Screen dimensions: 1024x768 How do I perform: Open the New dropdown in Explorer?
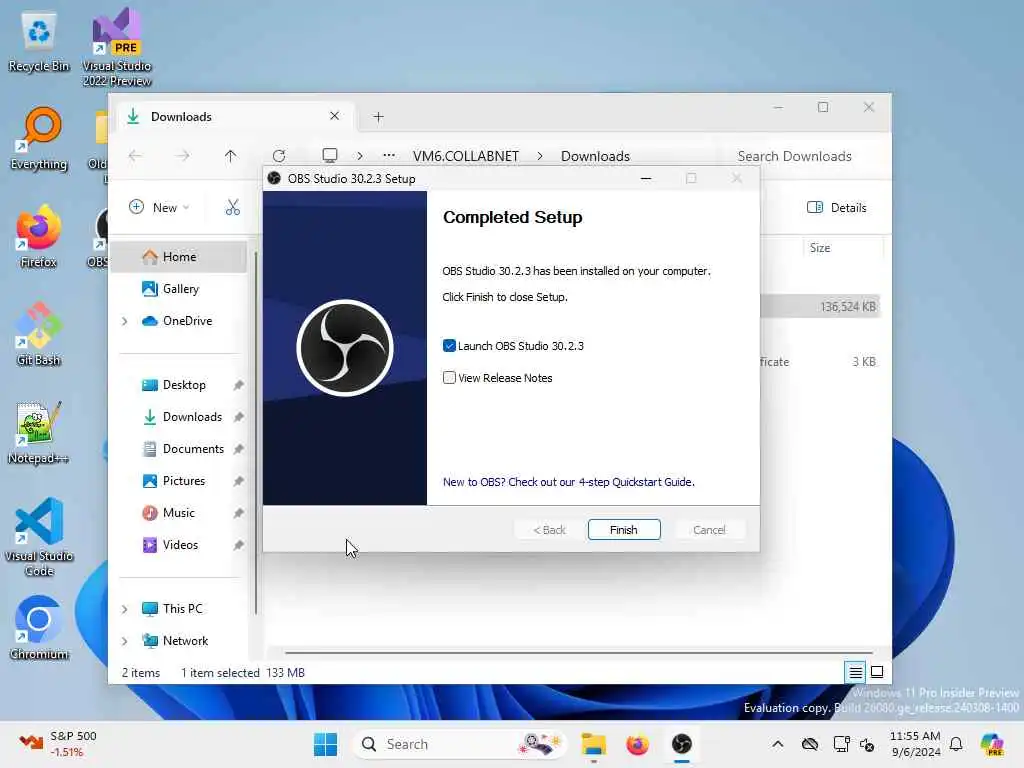pyautogui.click(x=159, y=208)
